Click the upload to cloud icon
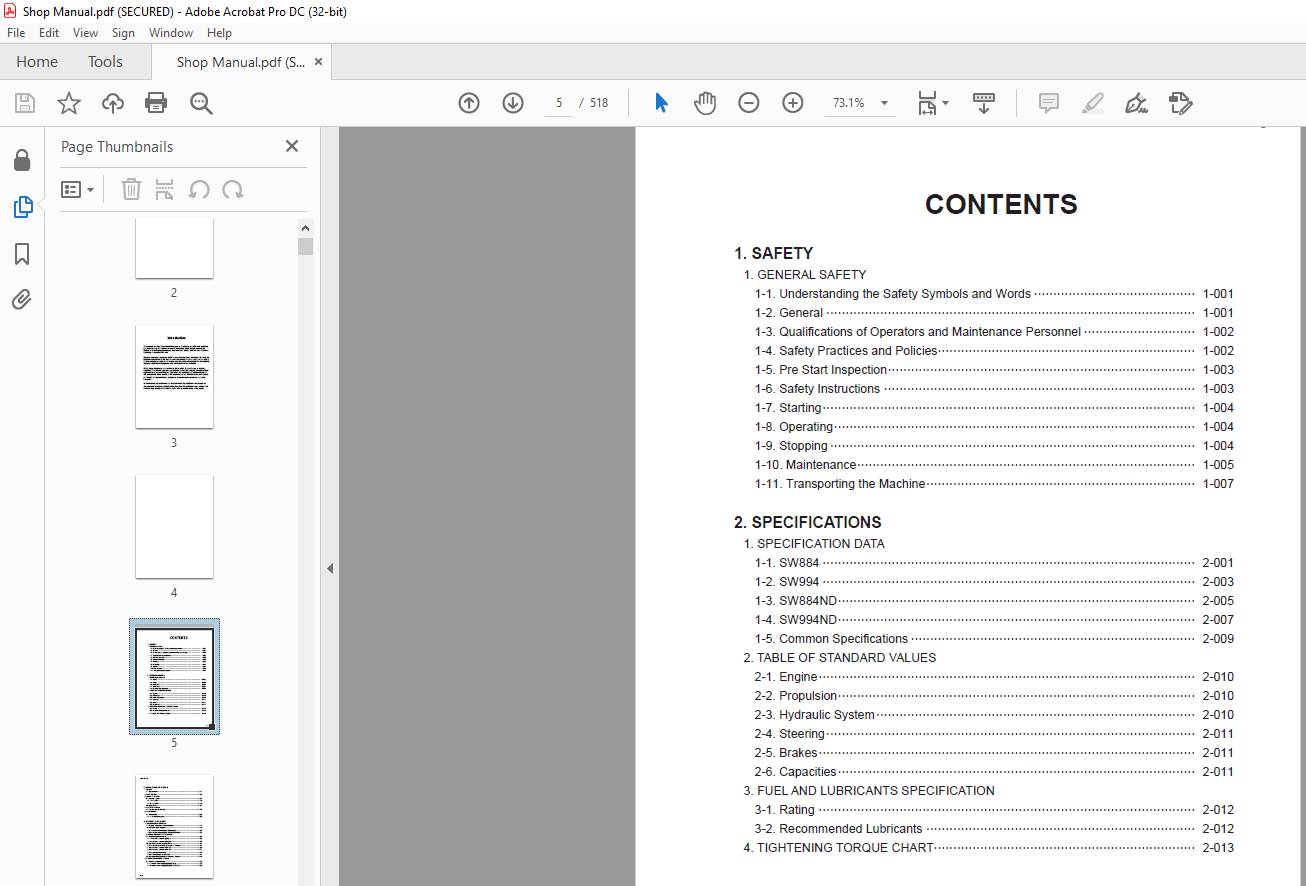 click(113, 103)
